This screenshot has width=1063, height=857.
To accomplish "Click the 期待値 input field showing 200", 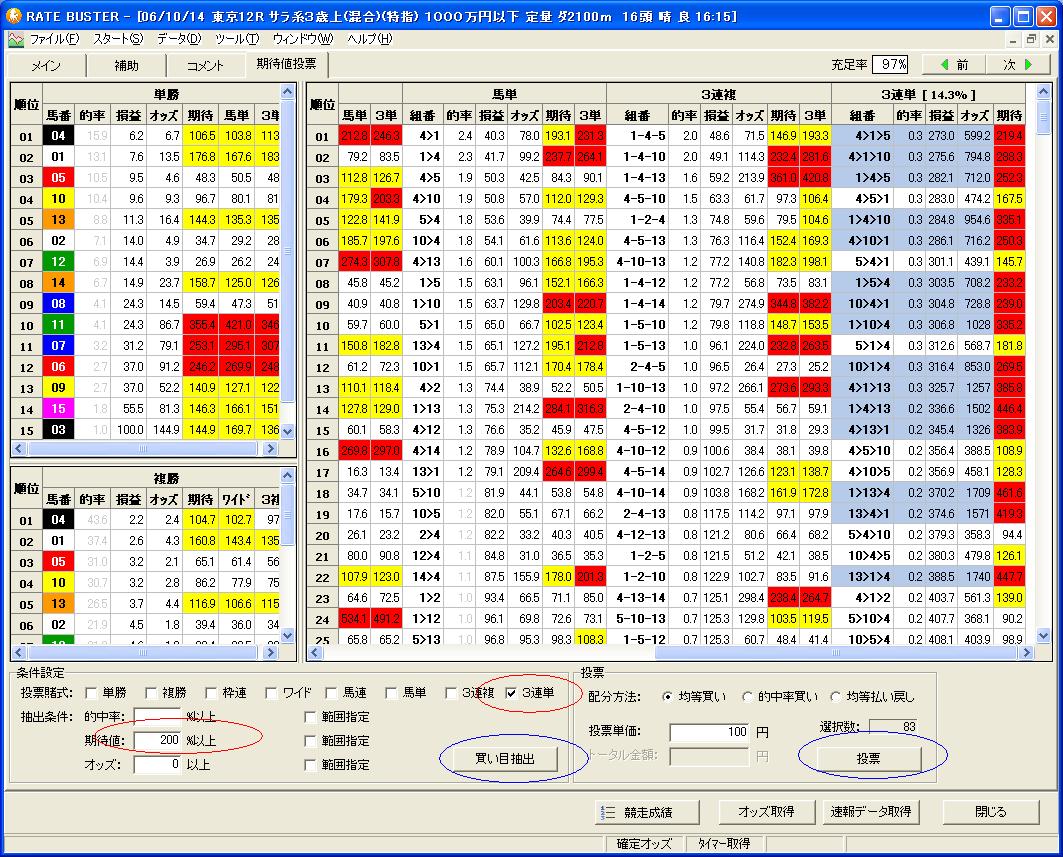I will (x=157, y=740).
